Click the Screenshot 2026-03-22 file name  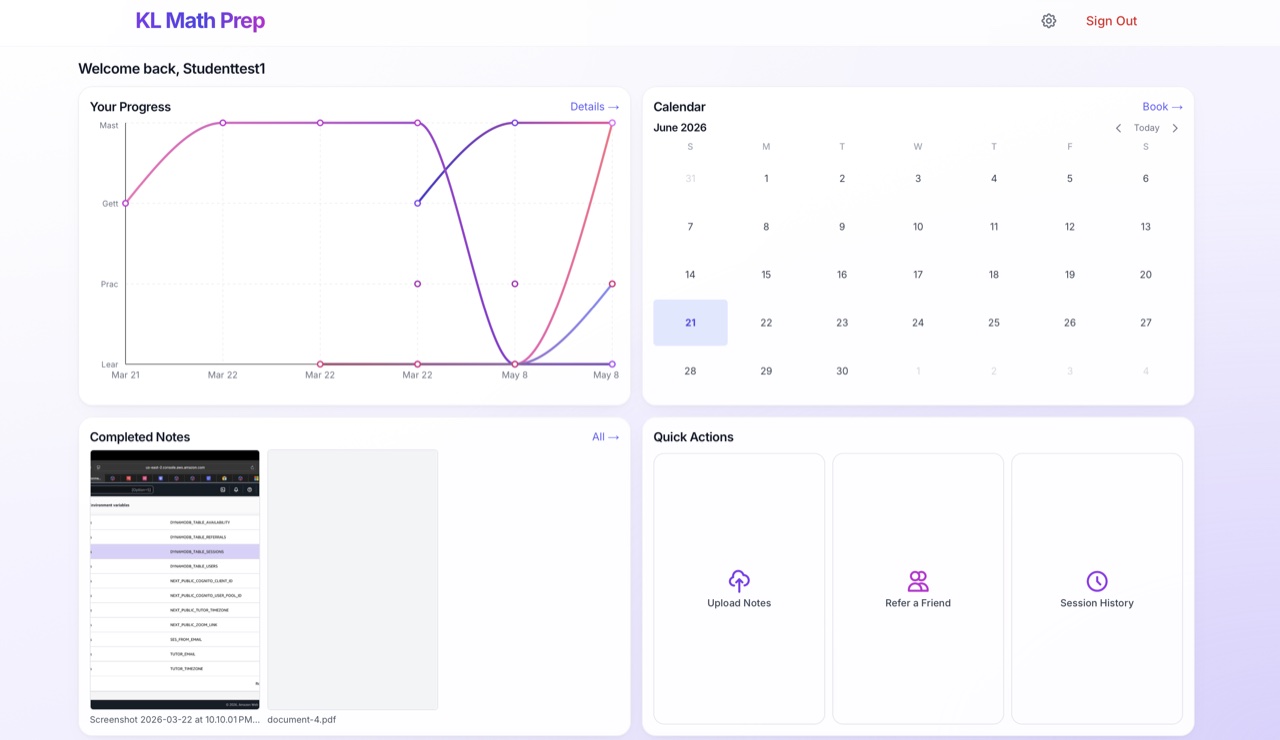point(175,719)
